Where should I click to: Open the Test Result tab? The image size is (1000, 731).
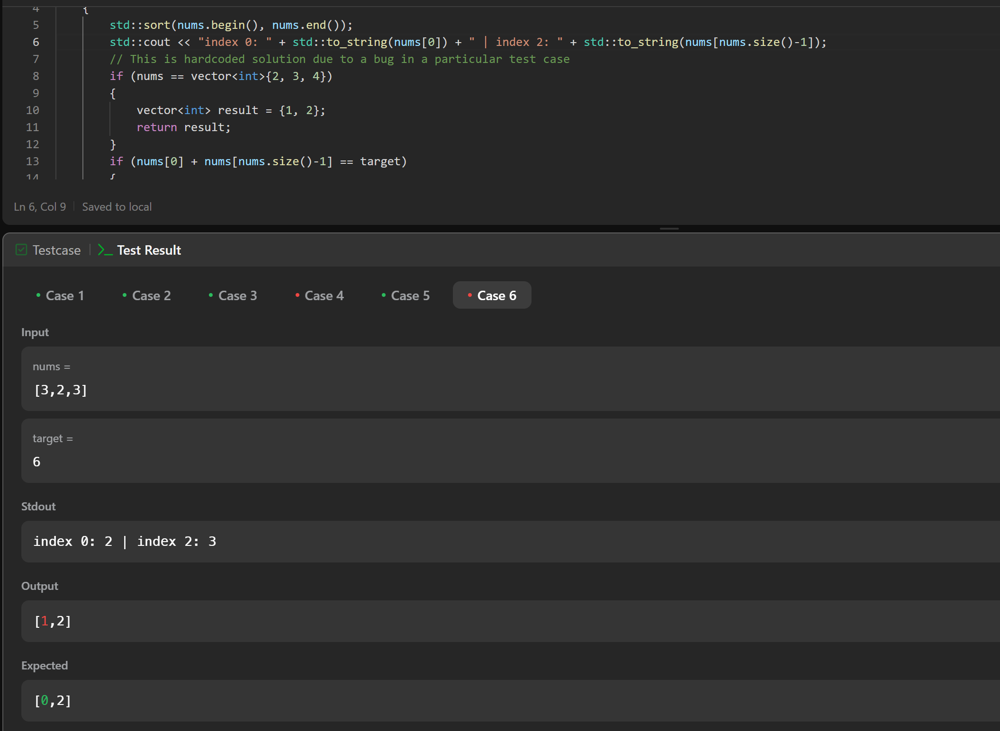click(x=148, y=250)
